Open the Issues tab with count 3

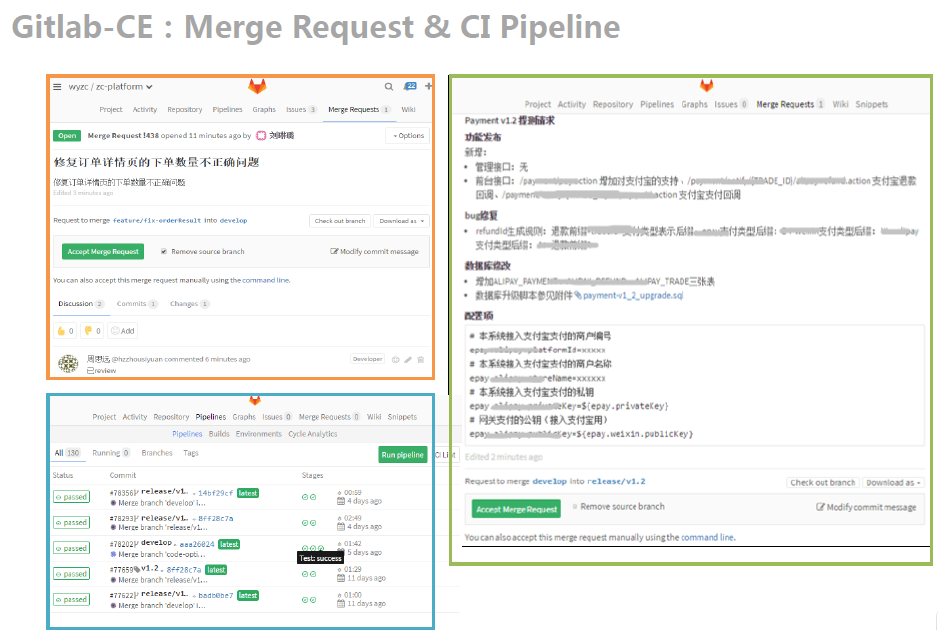point(301,109)
